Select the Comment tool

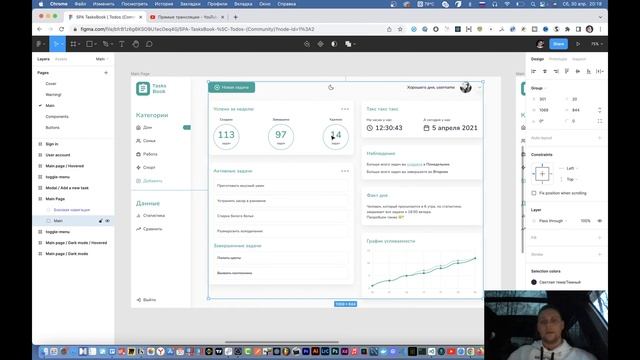tap(149, 44)
